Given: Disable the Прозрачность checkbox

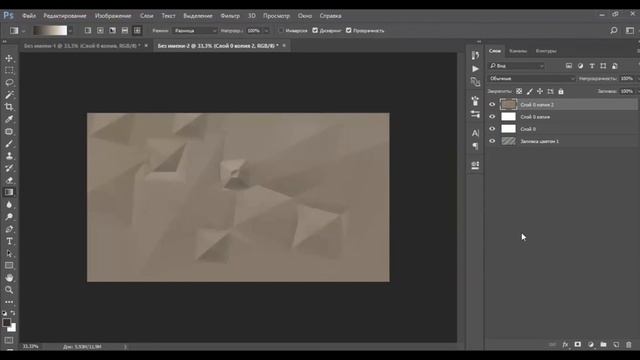Looking at the screenshot, I should pos(349,31).
